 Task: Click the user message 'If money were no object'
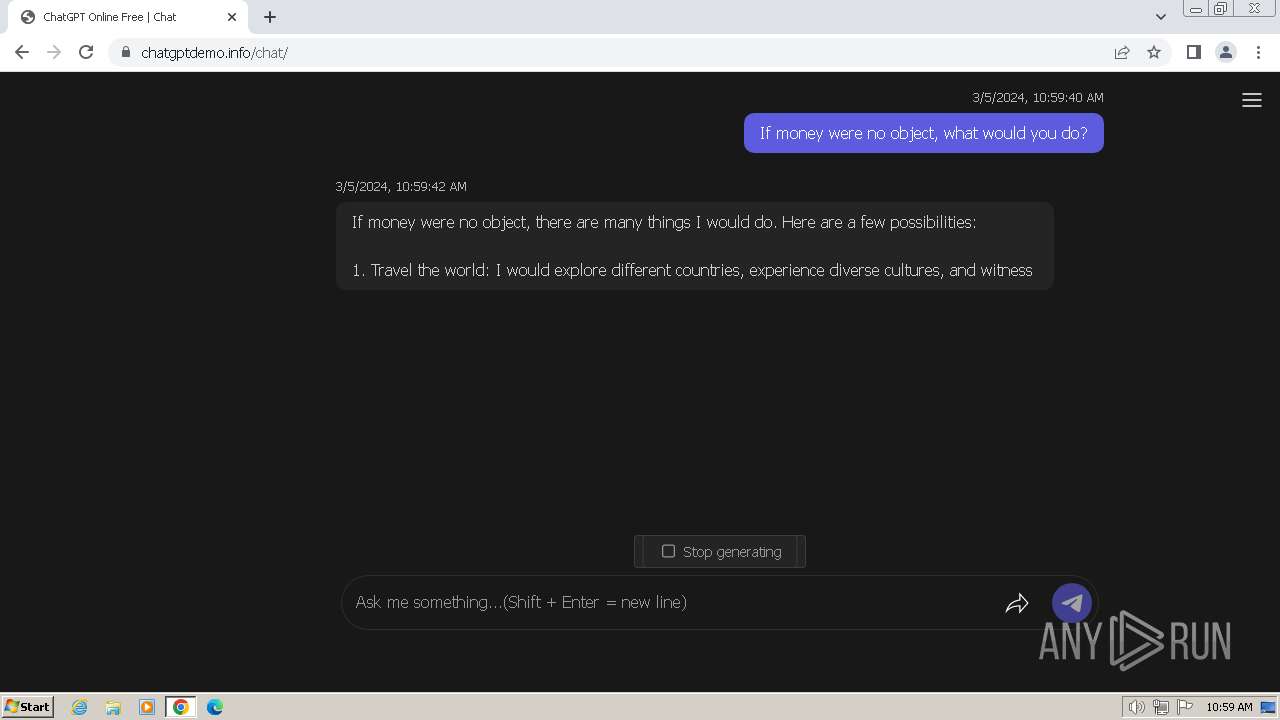tap(923, 133)
